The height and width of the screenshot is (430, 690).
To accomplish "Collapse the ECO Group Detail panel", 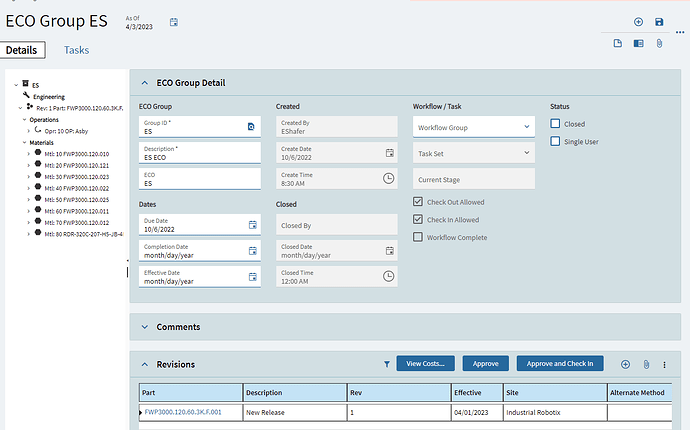I will (x=145, y=83).
